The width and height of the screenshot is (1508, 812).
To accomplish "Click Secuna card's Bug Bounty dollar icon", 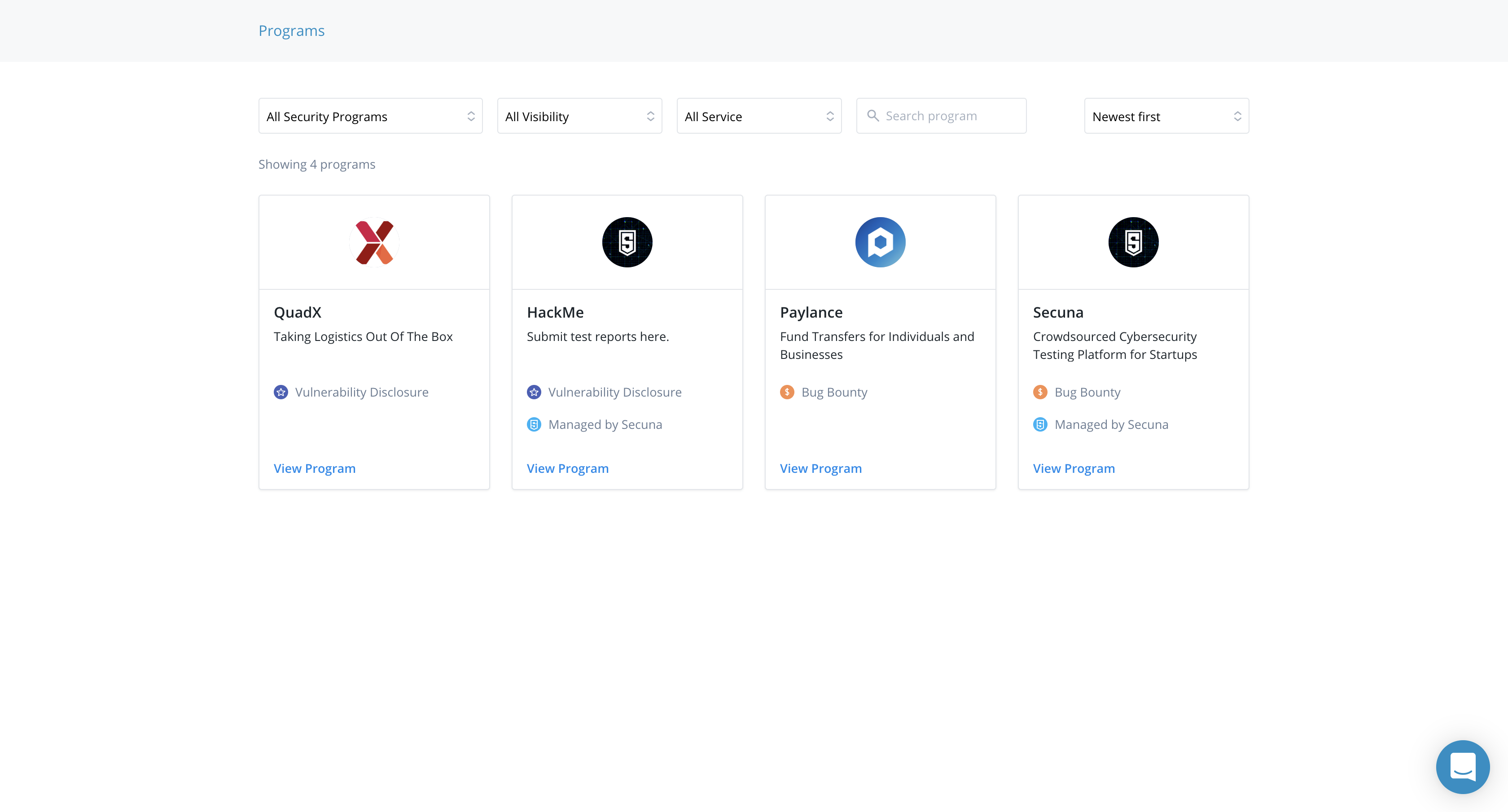I will point(1040,392).
